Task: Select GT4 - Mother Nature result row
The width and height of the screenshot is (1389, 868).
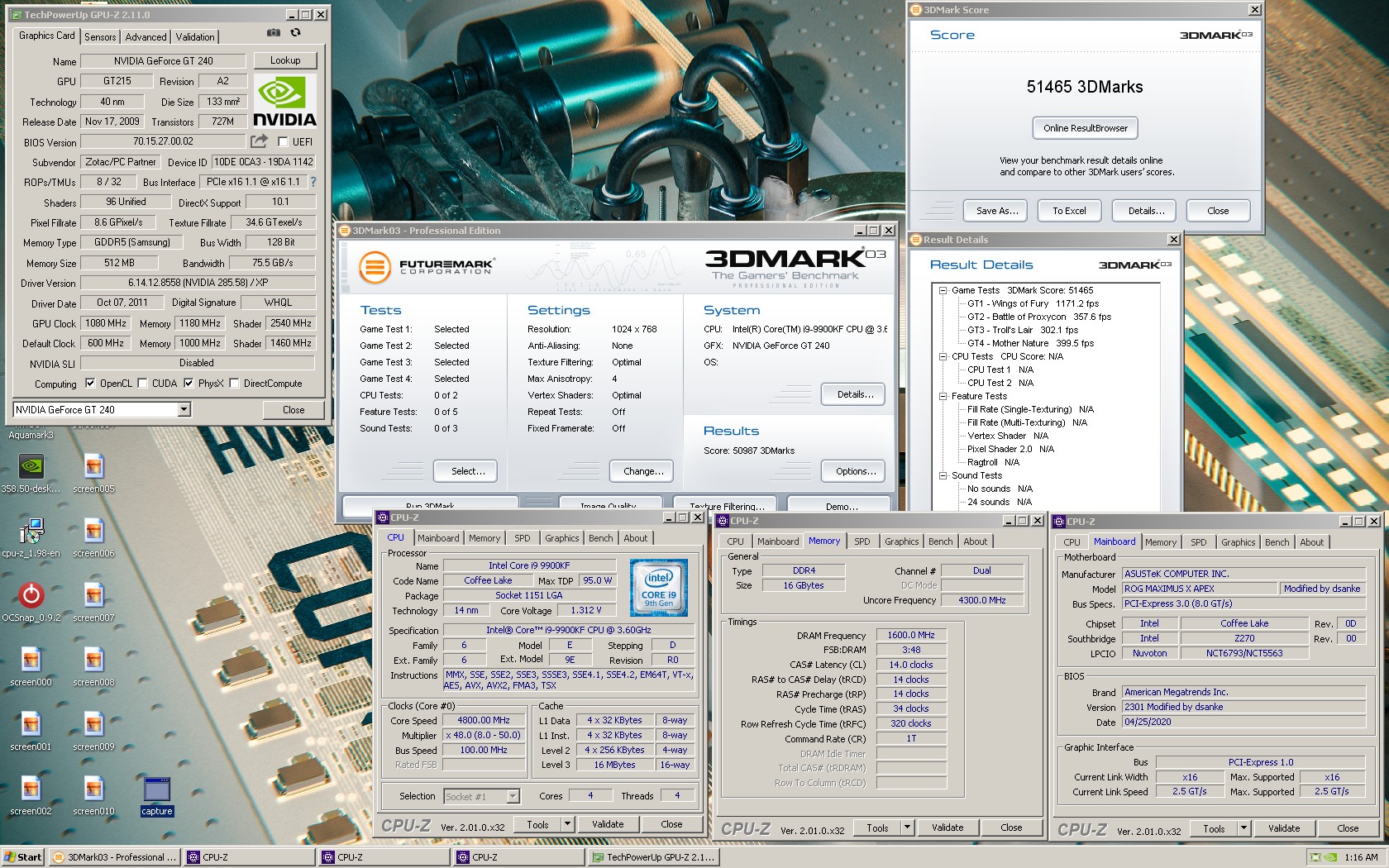Action: point(1030,343)
